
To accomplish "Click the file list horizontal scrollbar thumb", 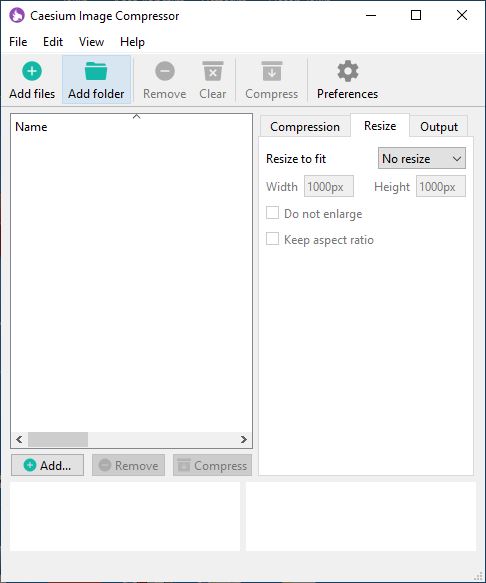I will [58, 439].
